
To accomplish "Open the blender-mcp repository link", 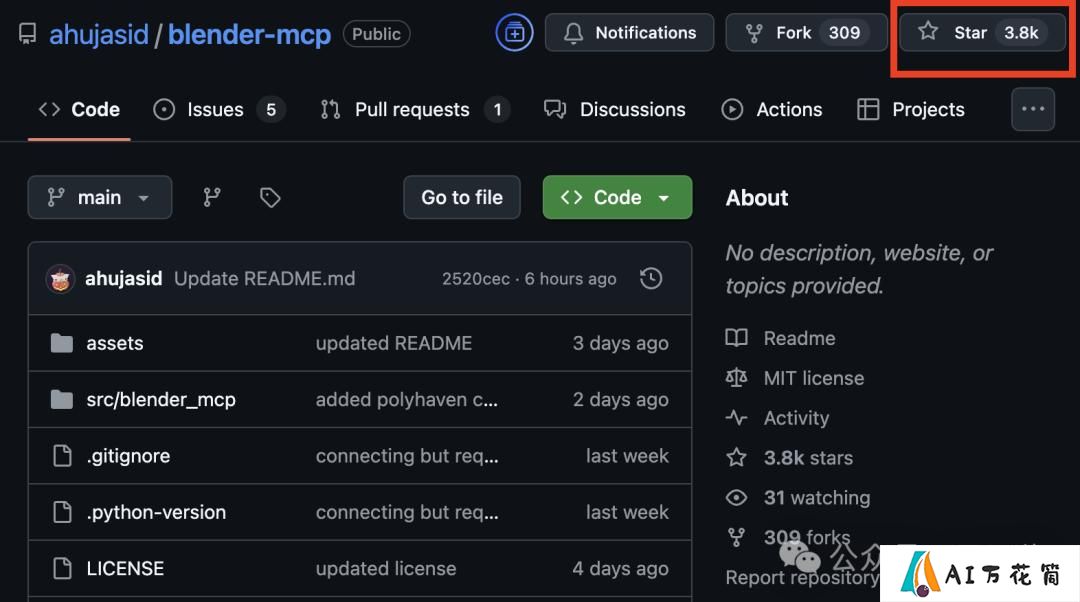I will (249, 34).
